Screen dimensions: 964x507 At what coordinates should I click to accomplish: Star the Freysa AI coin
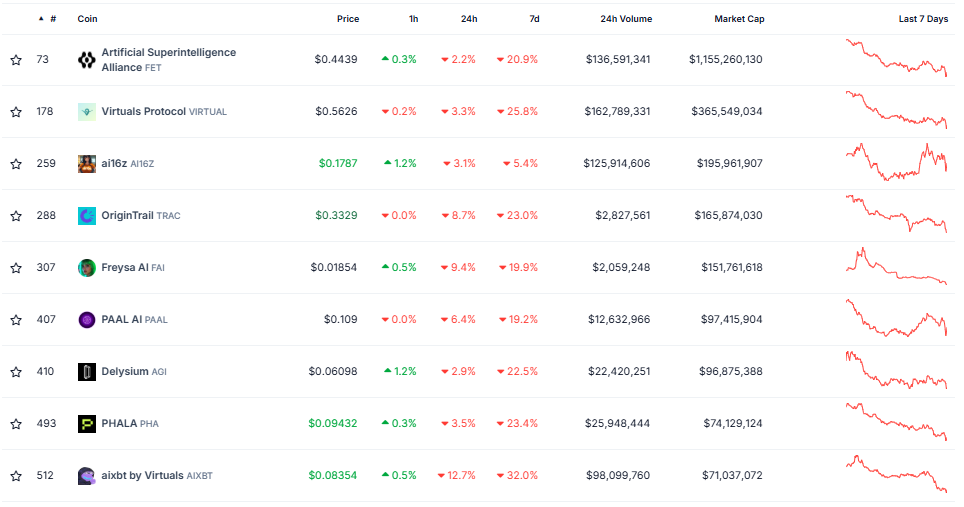click(x=16, y=268)
